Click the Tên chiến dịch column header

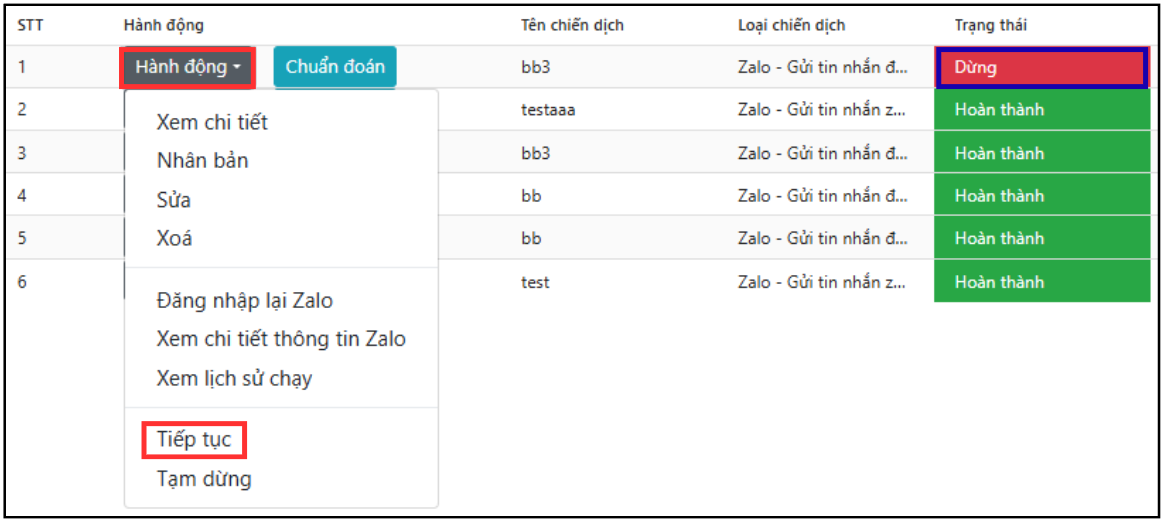tap(572, 25)
